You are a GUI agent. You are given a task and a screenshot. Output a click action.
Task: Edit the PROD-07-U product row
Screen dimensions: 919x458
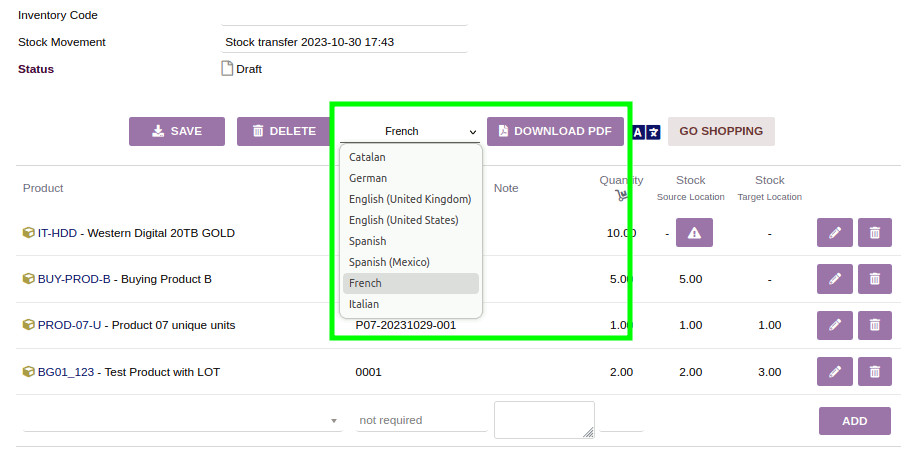click(835, 325)
